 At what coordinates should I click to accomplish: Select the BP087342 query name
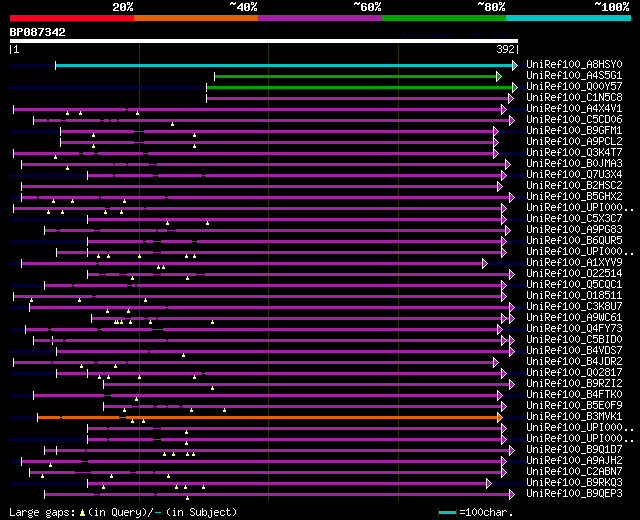pyautogui.click(x=38, y=32)
